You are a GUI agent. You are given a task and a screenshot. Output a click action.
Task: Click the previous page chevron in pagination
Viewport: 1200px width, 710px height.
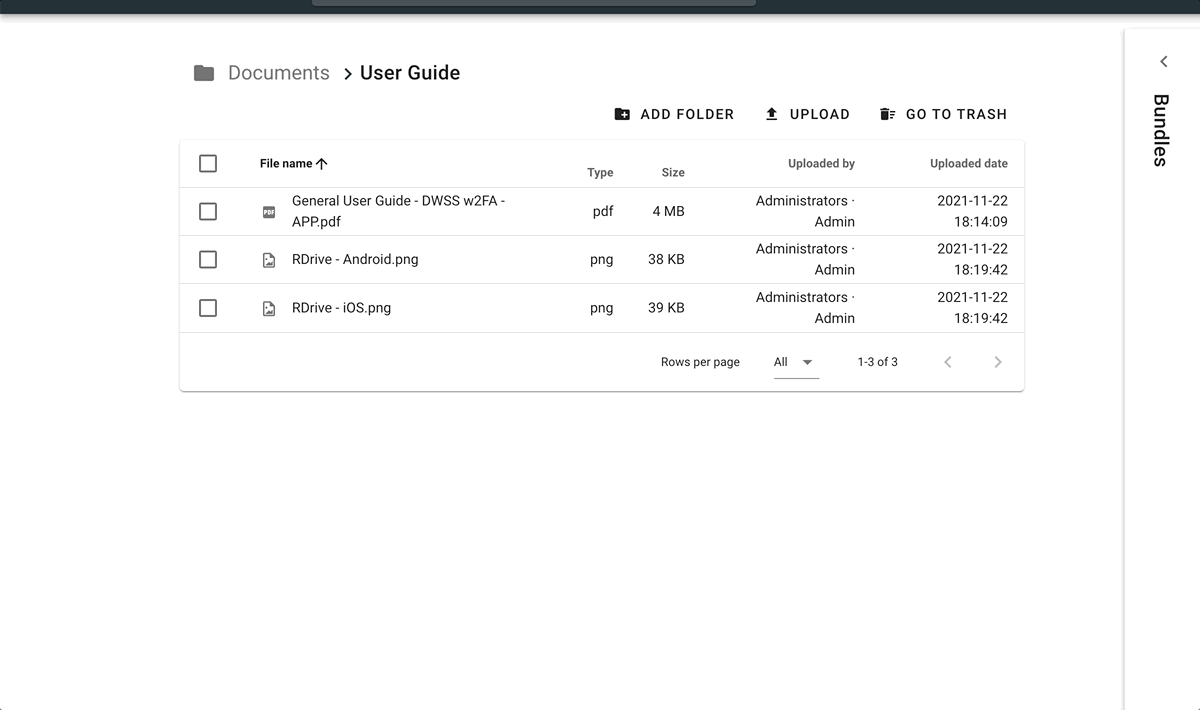(947, 362)
